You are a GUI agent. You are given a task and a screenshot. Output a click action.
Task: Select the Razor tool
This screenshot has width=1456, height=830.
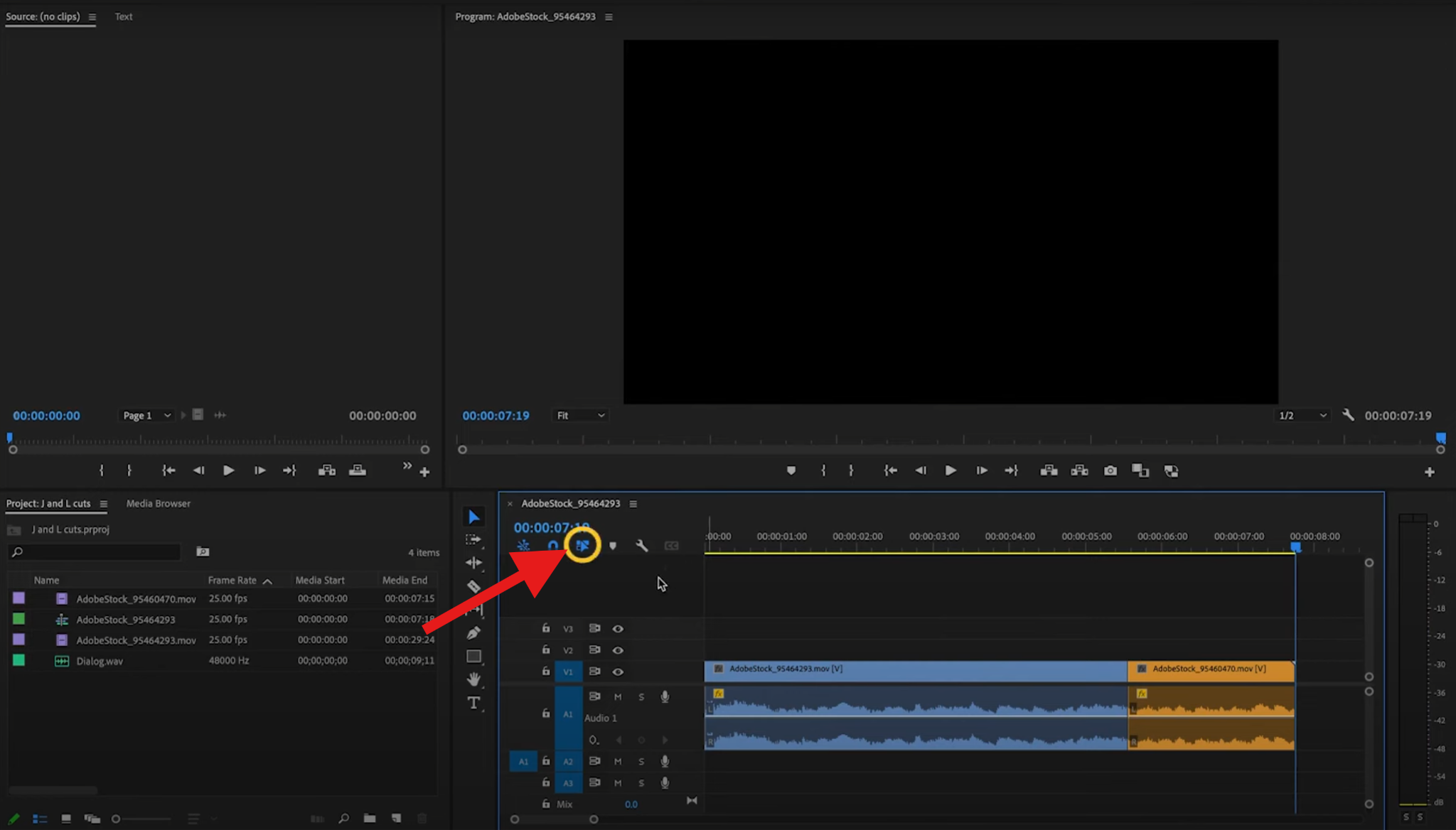(x=473, y=586)
